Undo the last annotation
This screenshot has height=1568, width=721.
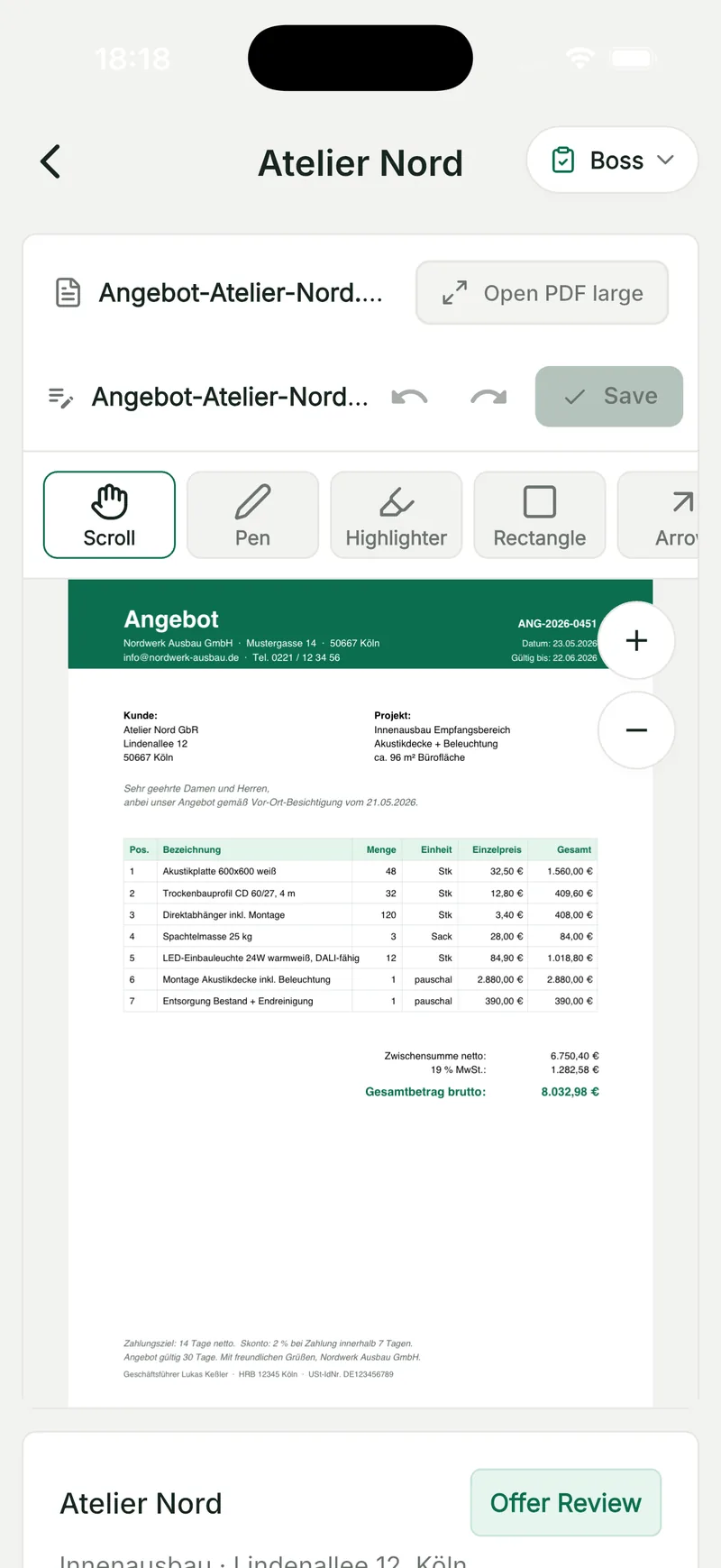(410, 397)
